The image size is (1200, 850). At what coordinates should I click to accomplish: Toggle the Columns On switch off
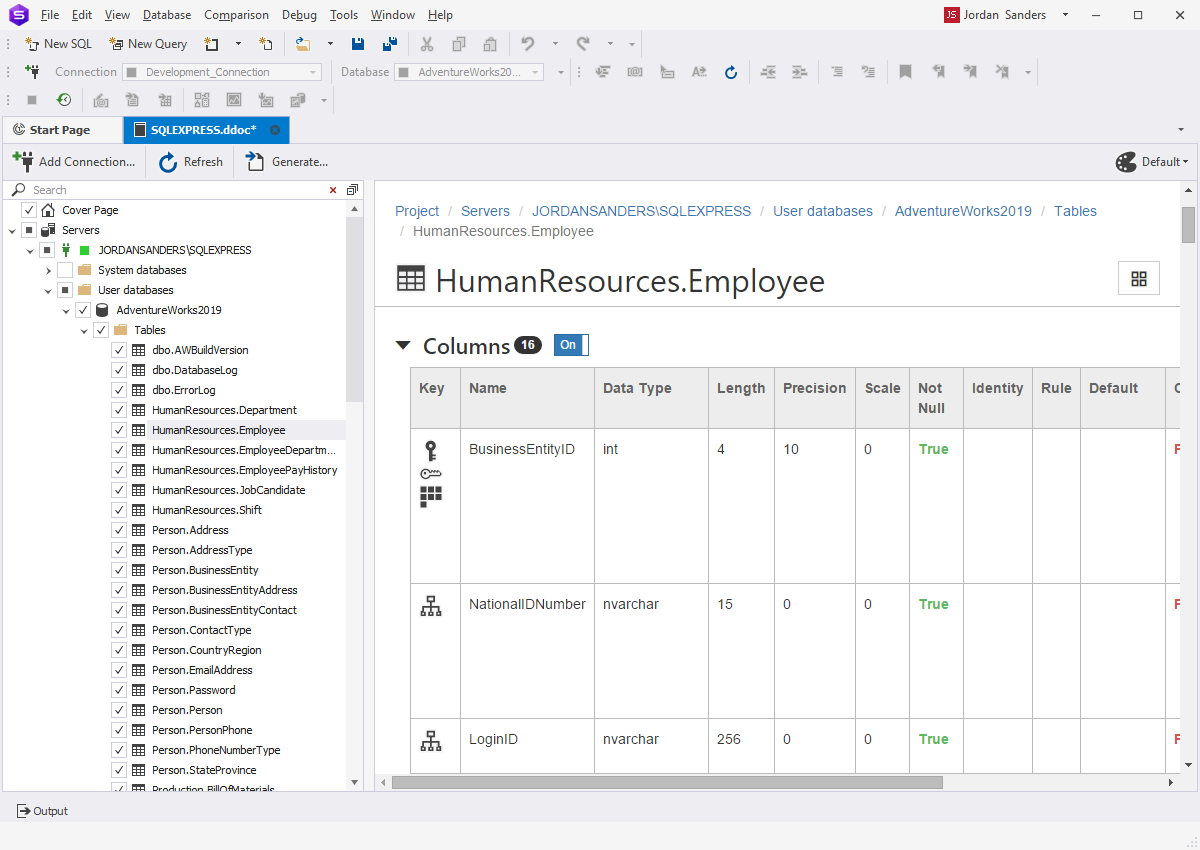point(571,345)
